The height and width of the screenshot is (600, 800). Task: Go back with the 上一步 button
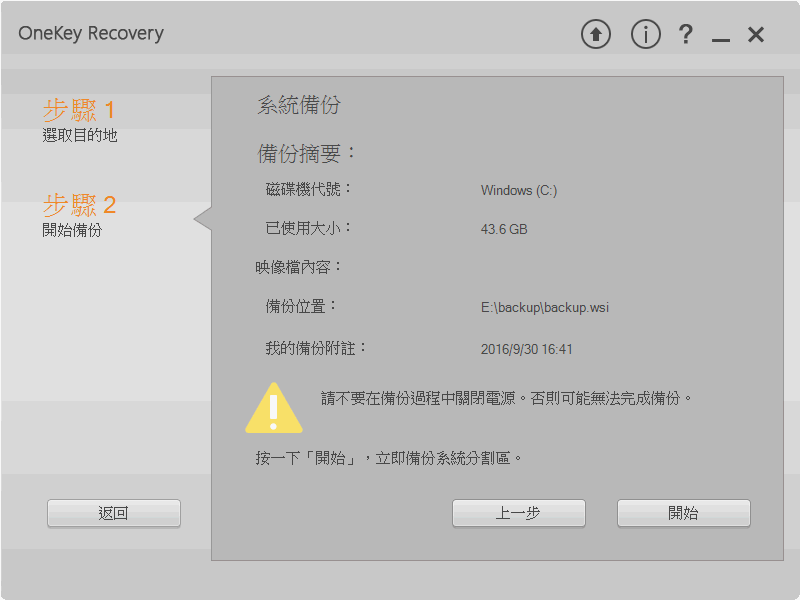(518, 513)
